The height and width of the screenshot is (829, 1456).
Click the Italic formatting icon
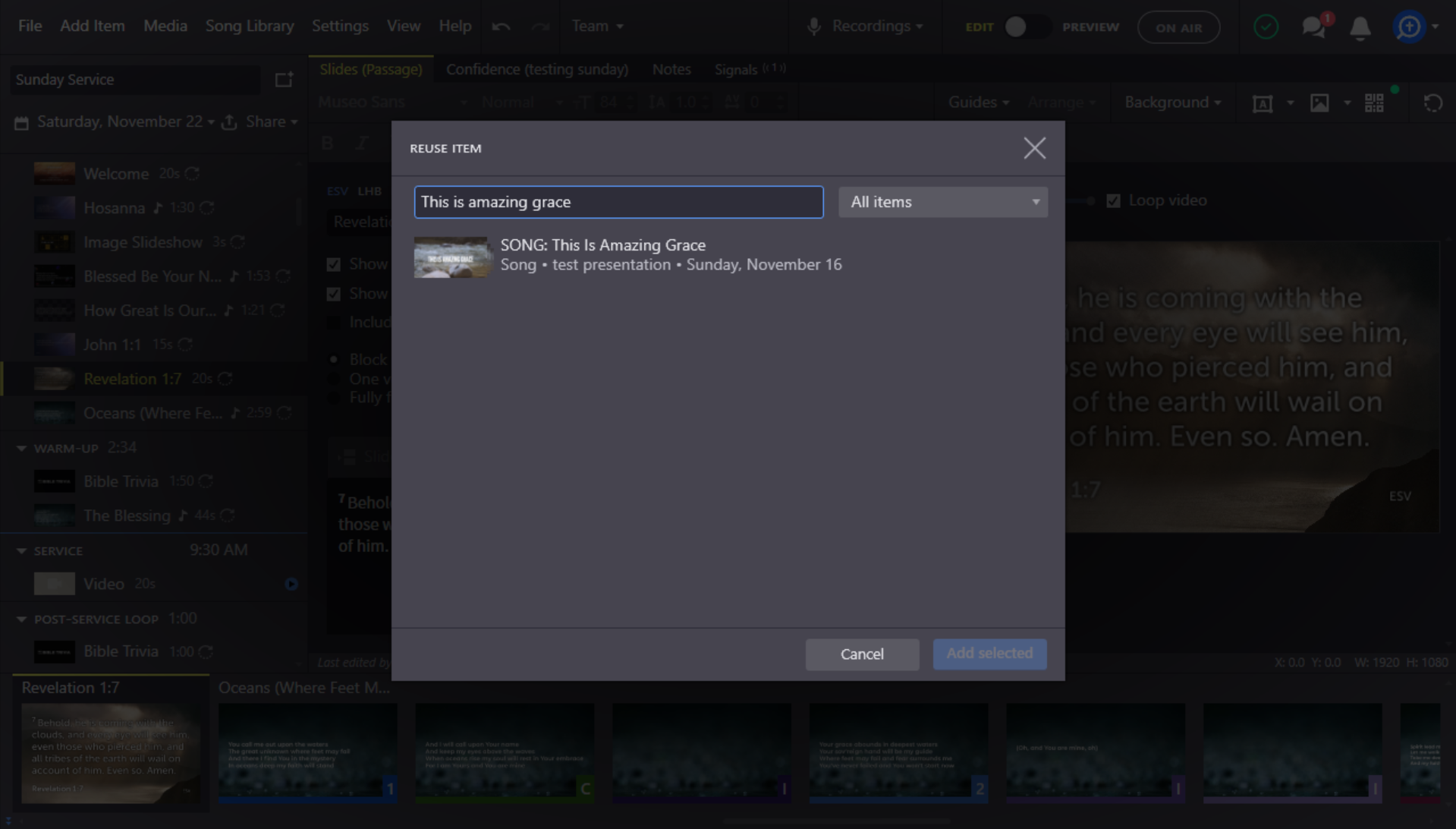[362, 143]
